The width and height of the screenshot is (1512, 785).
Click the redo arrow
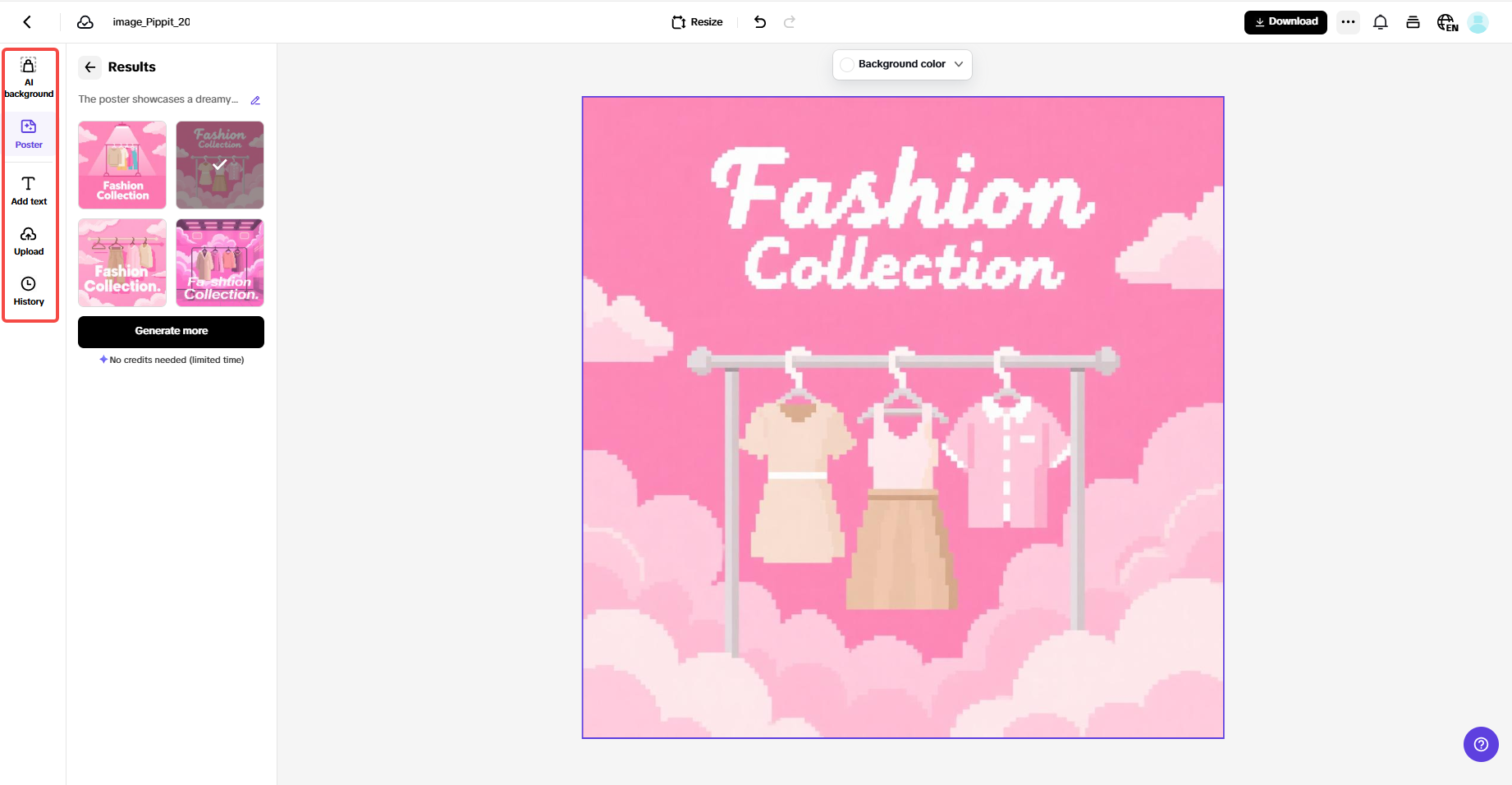coord(789,22)
